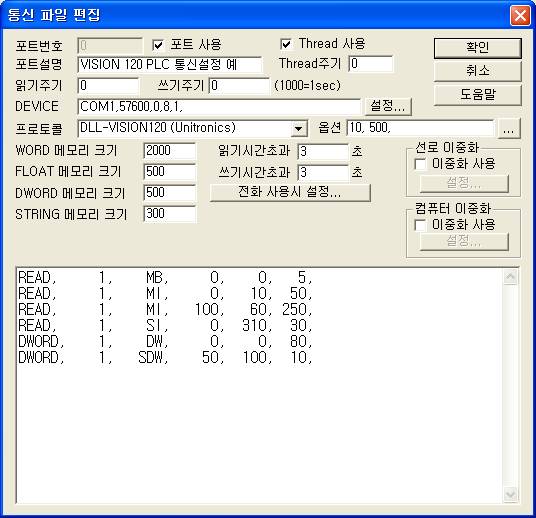This screenshot has height=518, width=536.
Task: Enable 이중화 사용 under 컴퓨터 이중화
Action: click(x=420, y=225)
